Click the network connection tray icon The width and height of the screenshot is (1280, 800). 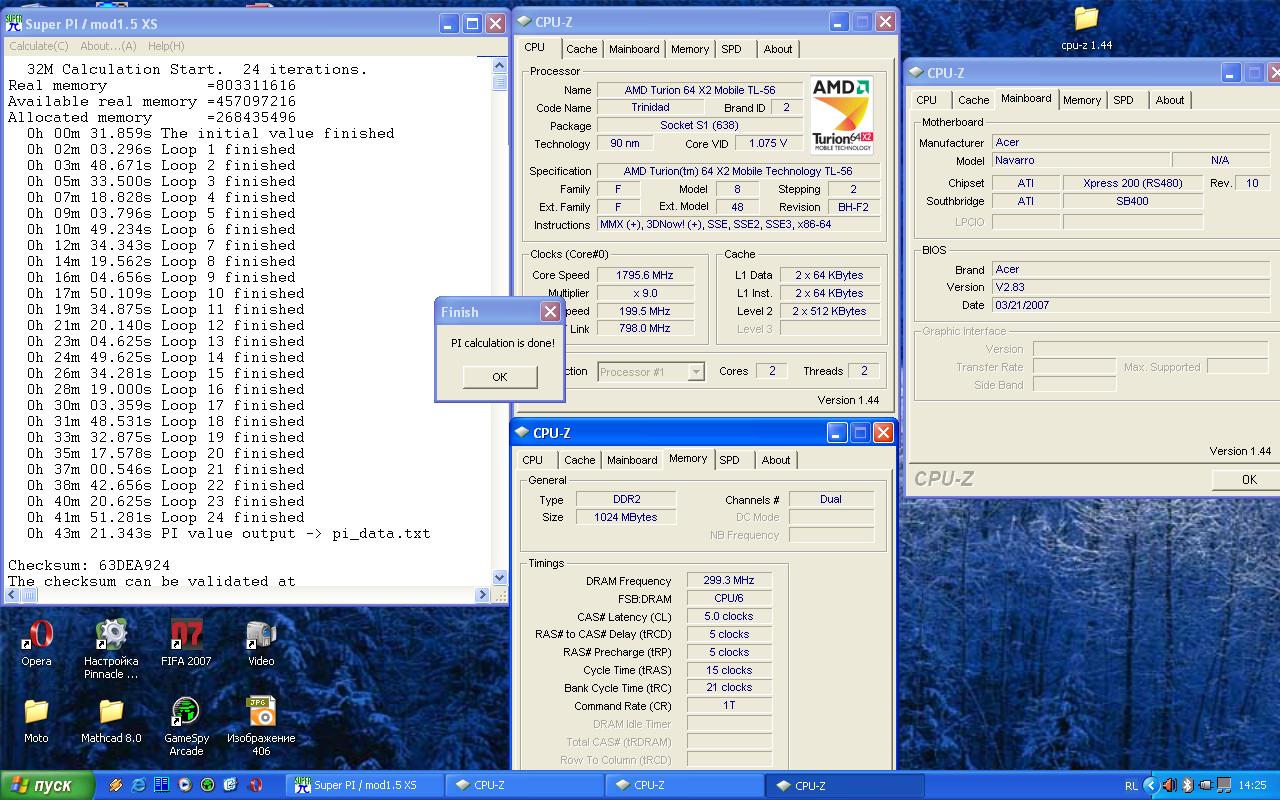[x=1224, y=785]
